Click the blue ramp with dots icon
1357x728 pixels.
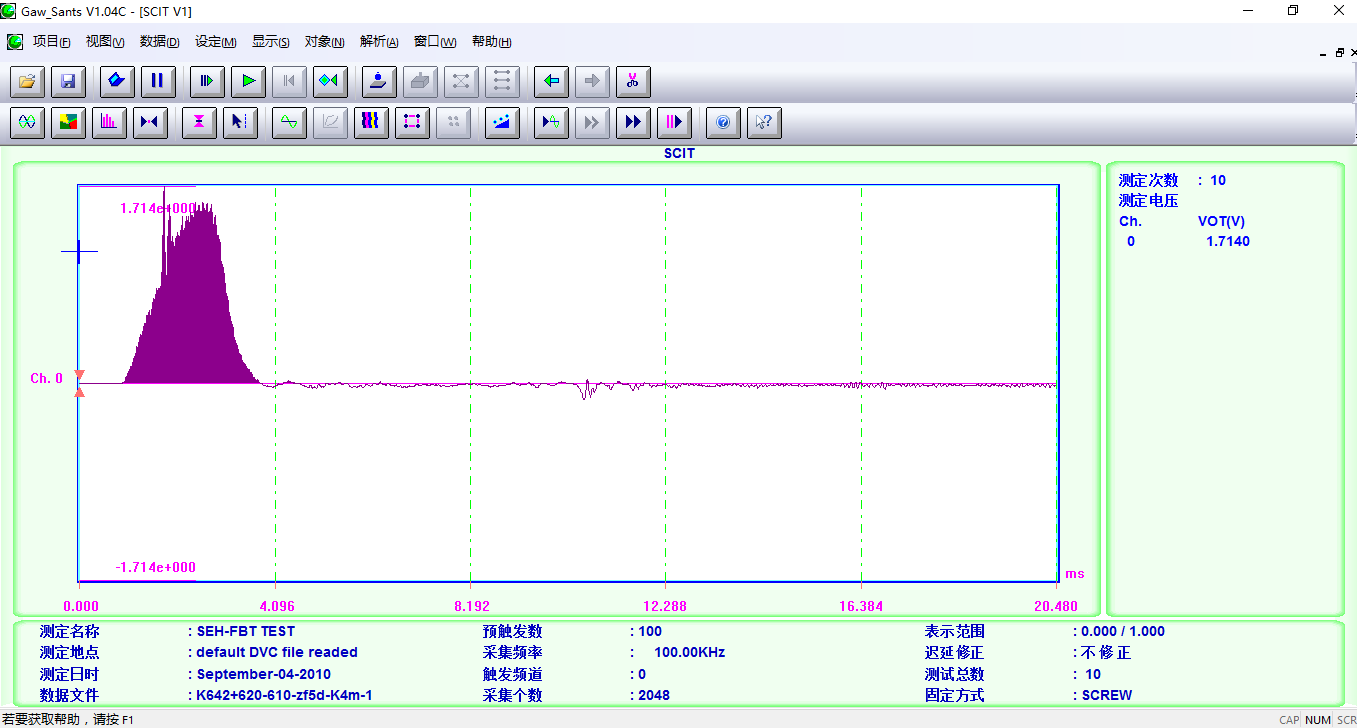tap(502, 122)
